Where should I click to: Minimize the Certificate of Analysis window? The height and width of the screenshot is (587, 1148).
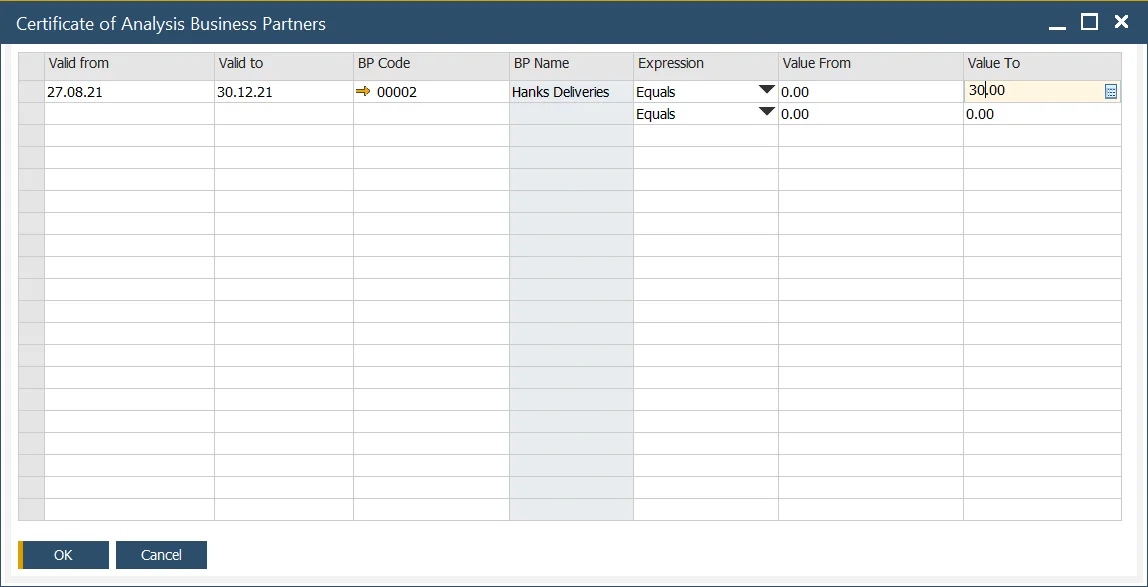point(1058,22)
